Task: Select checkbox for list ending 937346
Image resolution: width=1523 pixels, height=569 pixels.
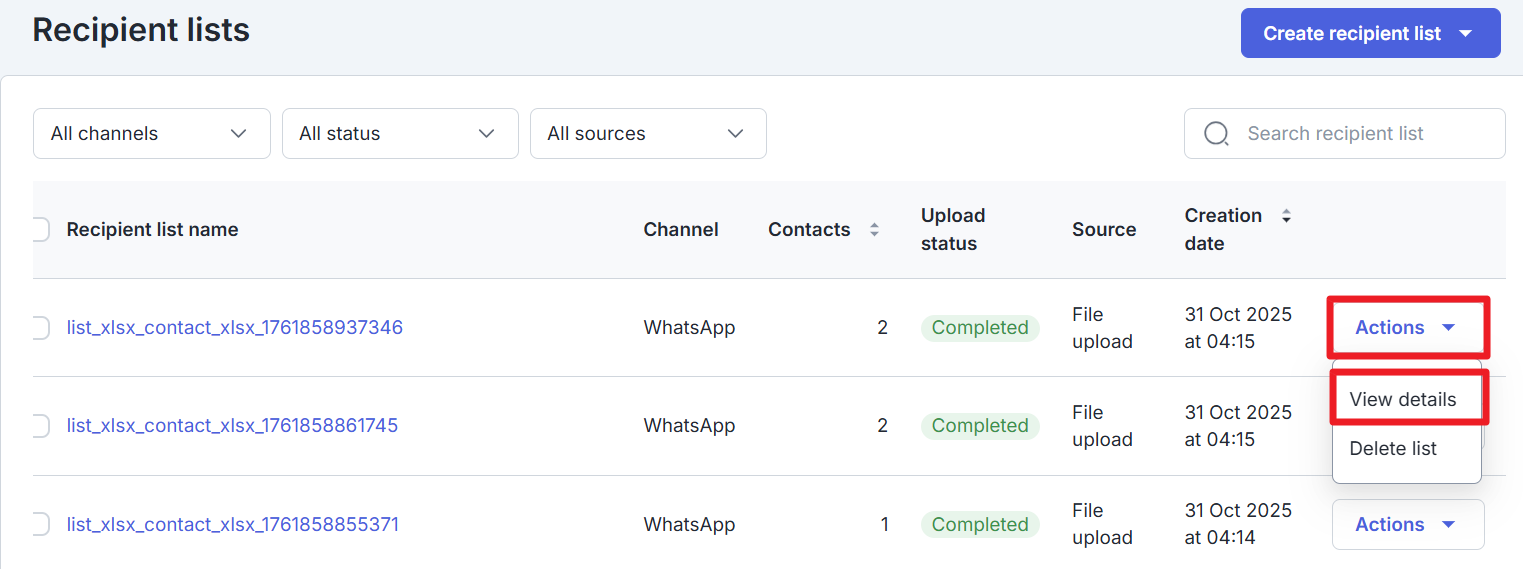Action: 40,328
